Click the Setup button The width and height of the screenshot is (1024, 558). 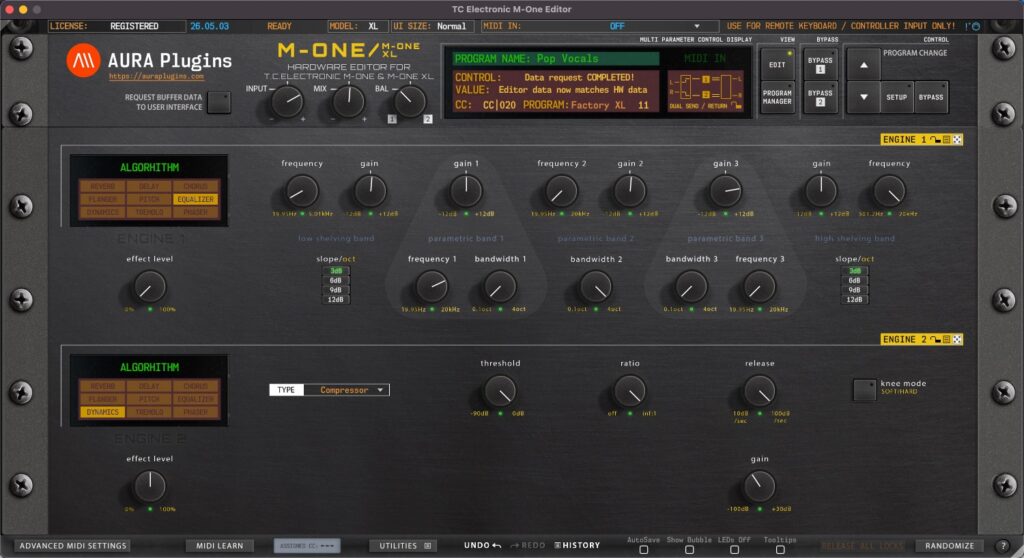pos(896,97)
